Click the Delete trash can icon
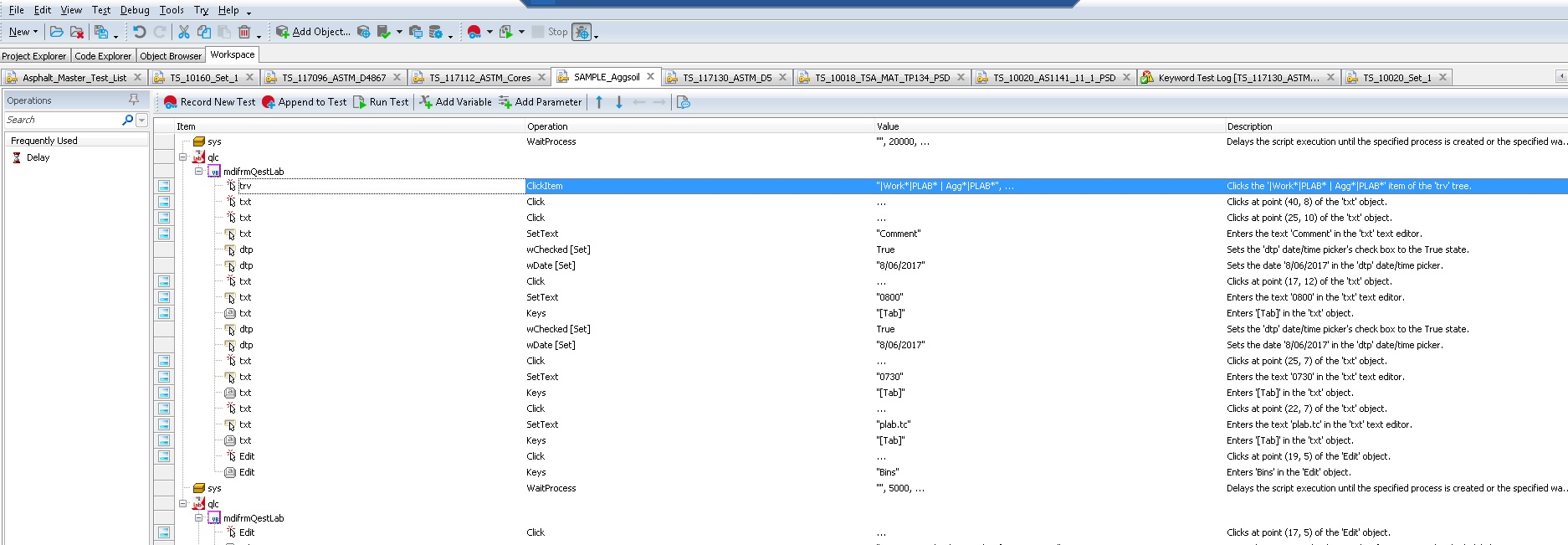 pos(244,32)
